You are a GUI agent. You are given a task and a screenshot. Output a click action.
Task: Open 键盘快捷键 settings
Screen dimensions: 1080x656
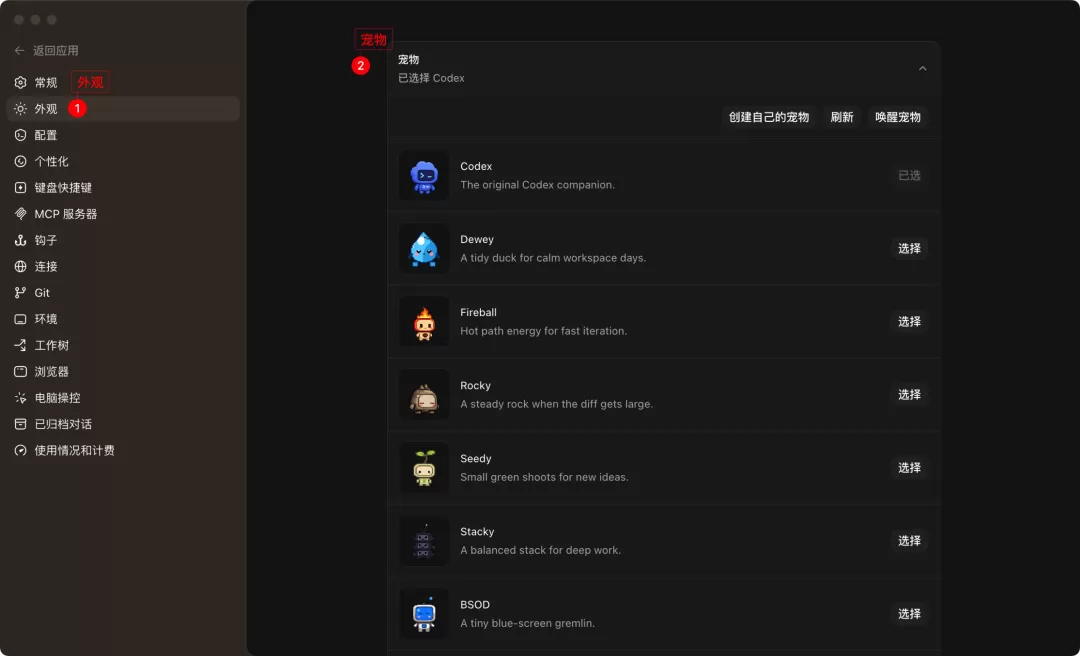click(x=63, y=187)
